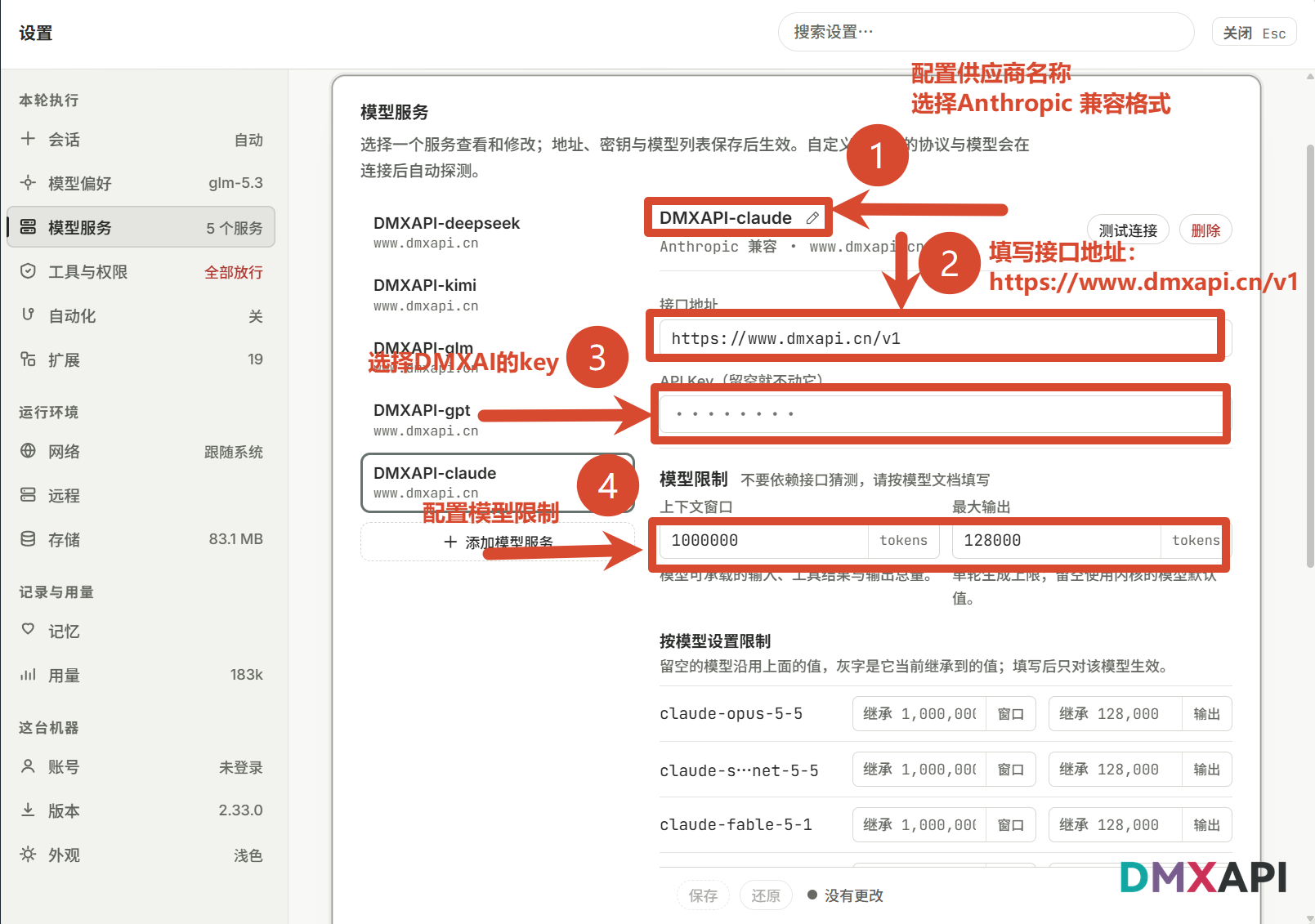The width and height of the screenshot is (1315, 924).
Task: Click the 上下文窗口 1000000 tokens field
Action: [799, 540]
